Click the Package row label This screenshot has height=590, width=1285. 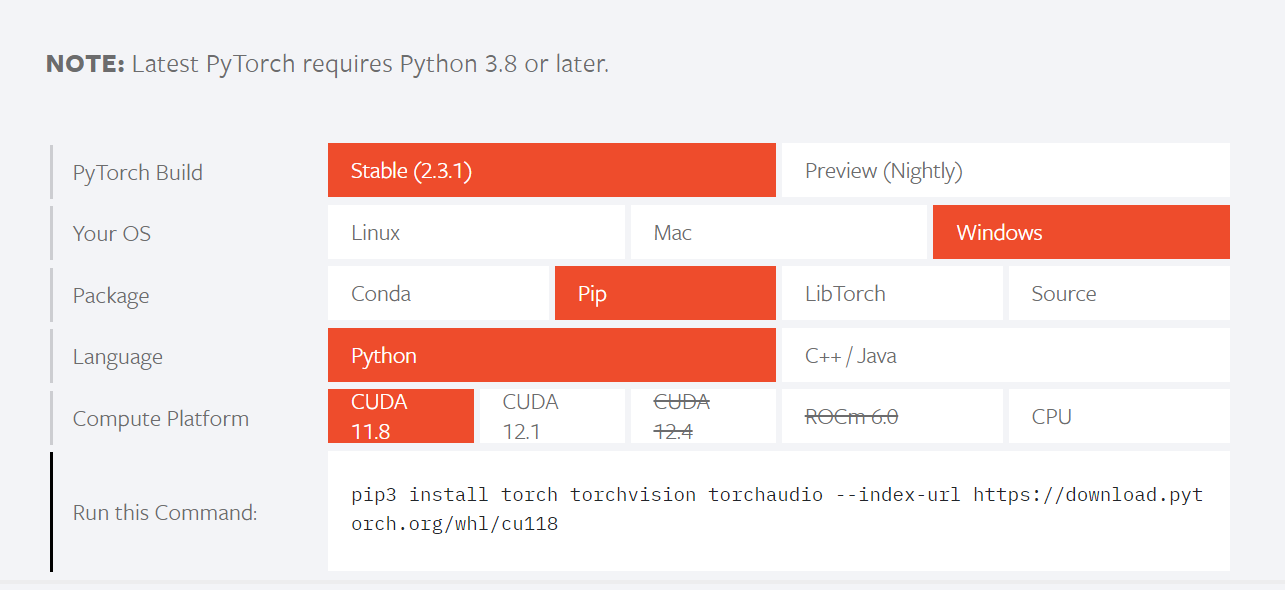[111, 296]
